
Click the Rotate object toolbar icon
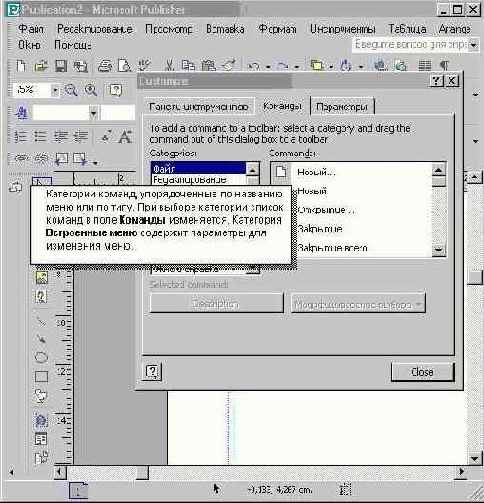346,65
